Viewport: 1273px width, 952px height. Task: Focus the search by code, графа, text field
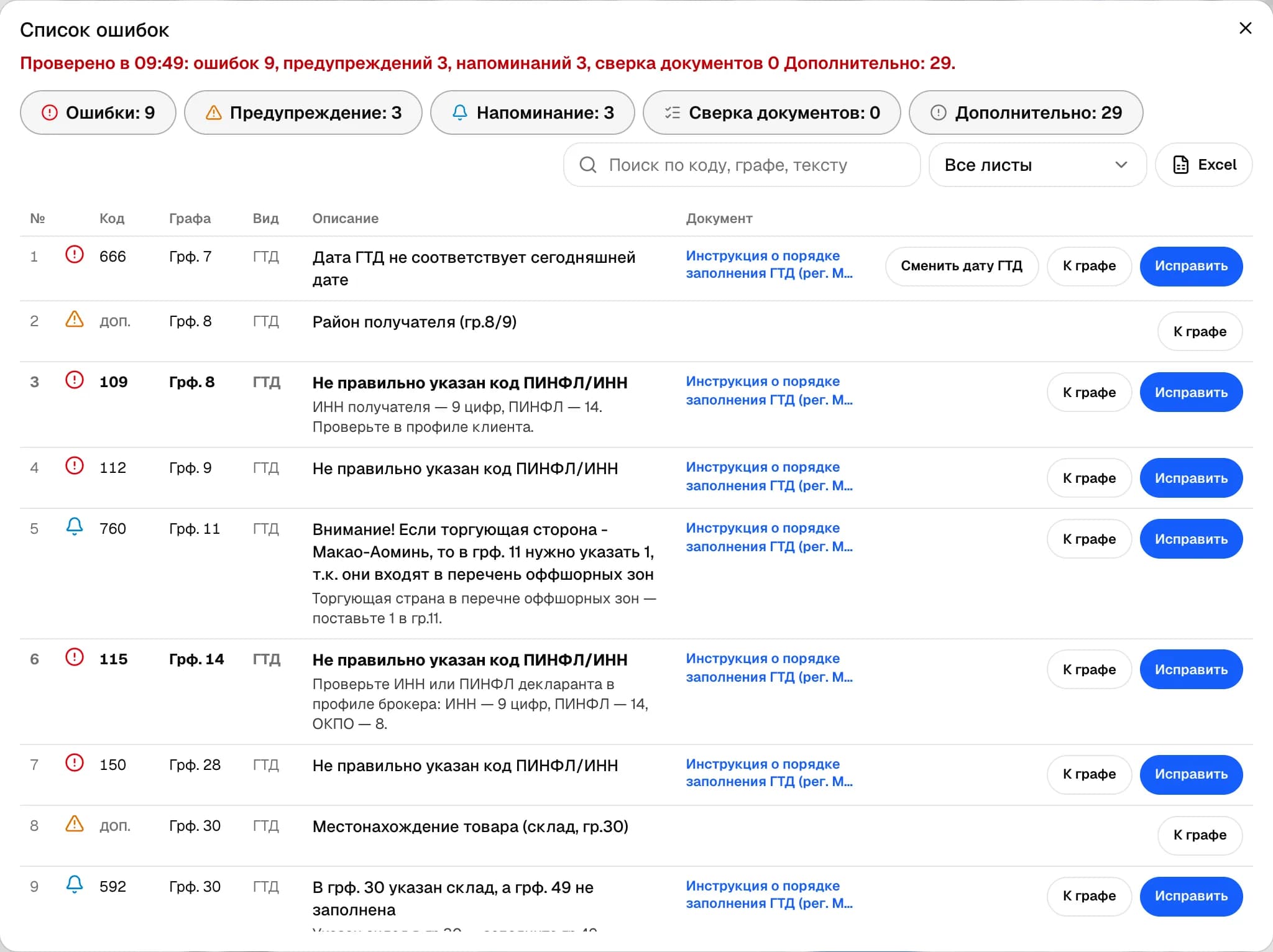click(742, 165)
